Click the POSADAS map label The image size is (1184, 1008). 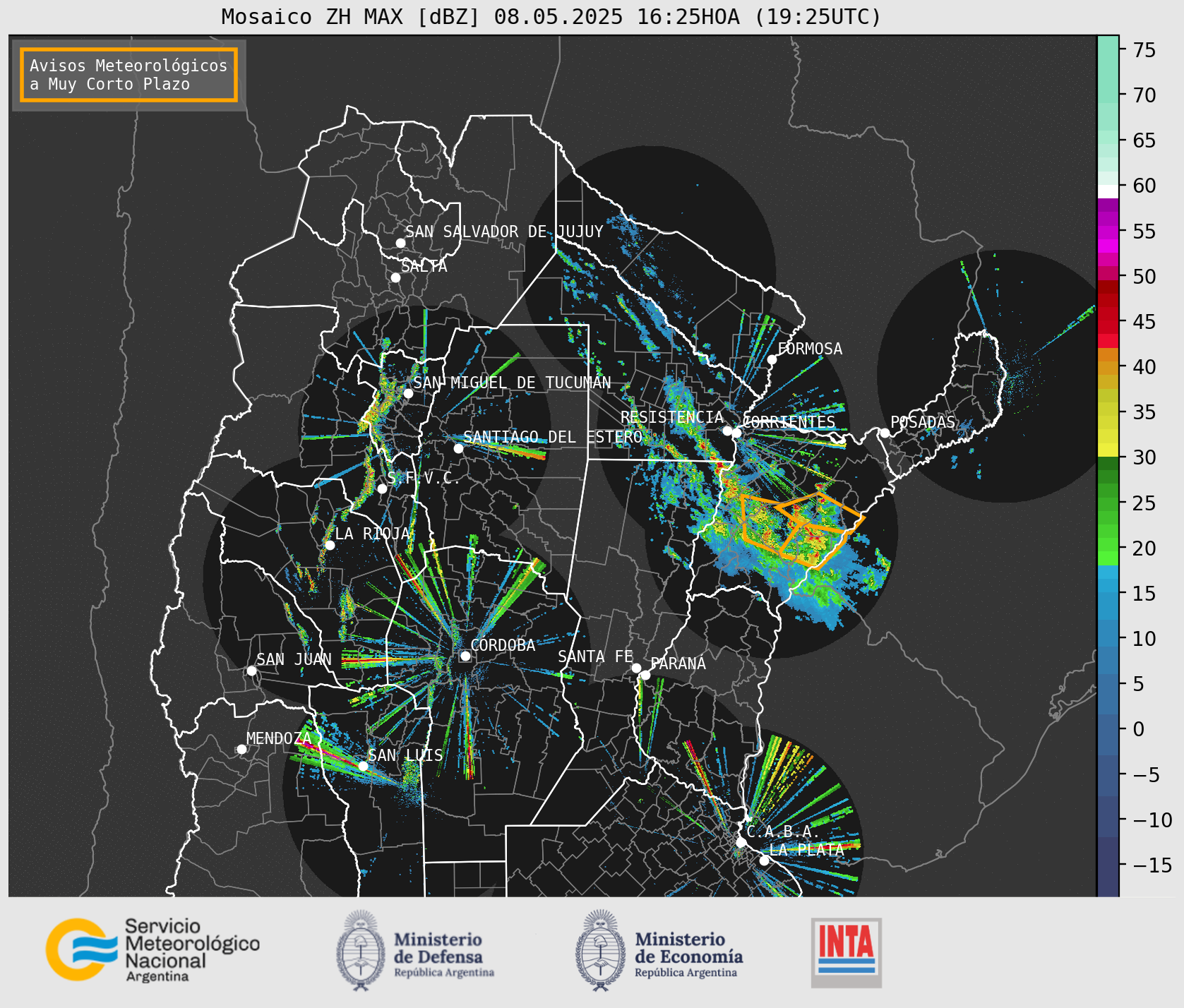[923, 422]
